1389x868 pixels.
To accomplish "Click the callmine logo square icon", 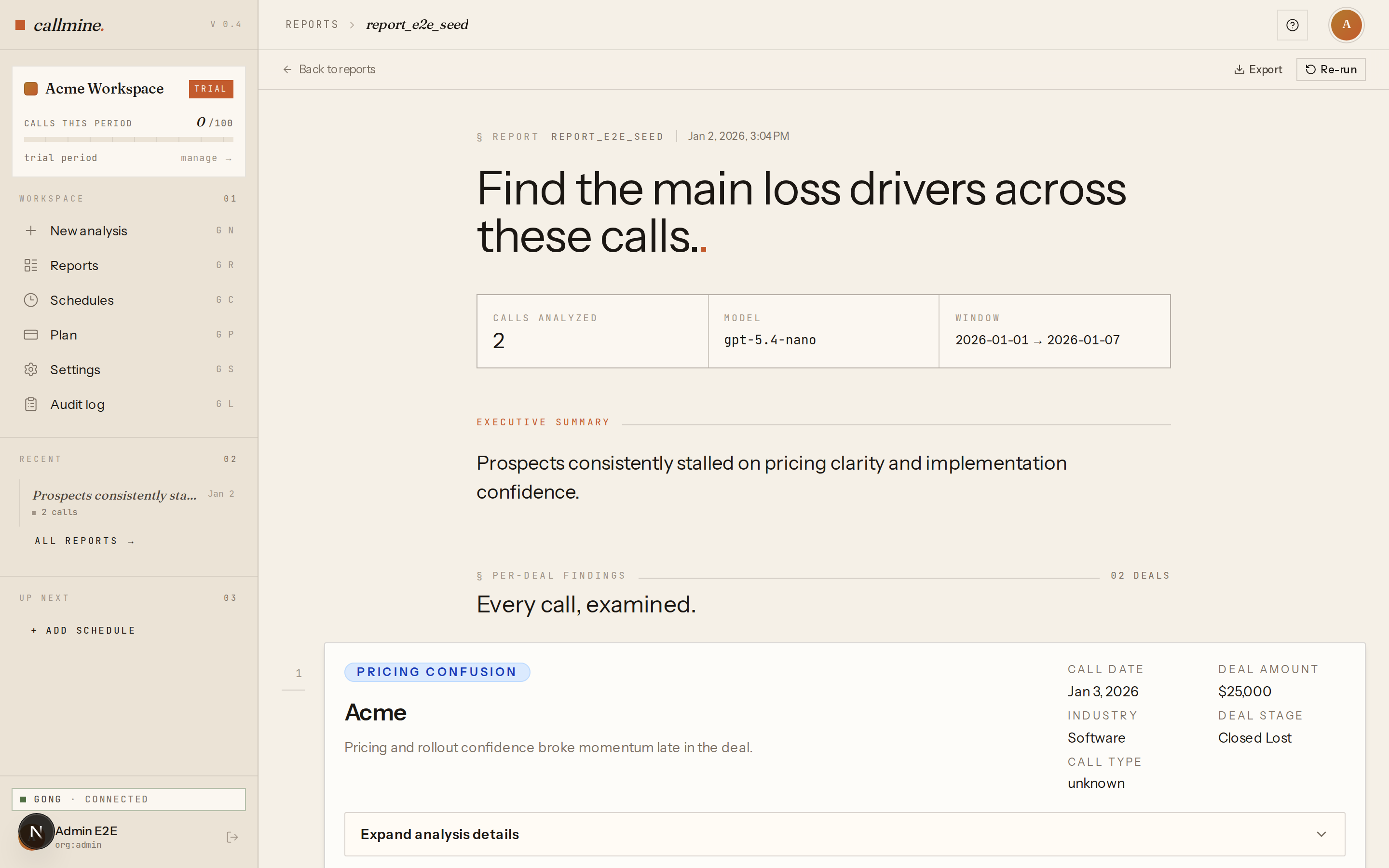I will point(20,25).
